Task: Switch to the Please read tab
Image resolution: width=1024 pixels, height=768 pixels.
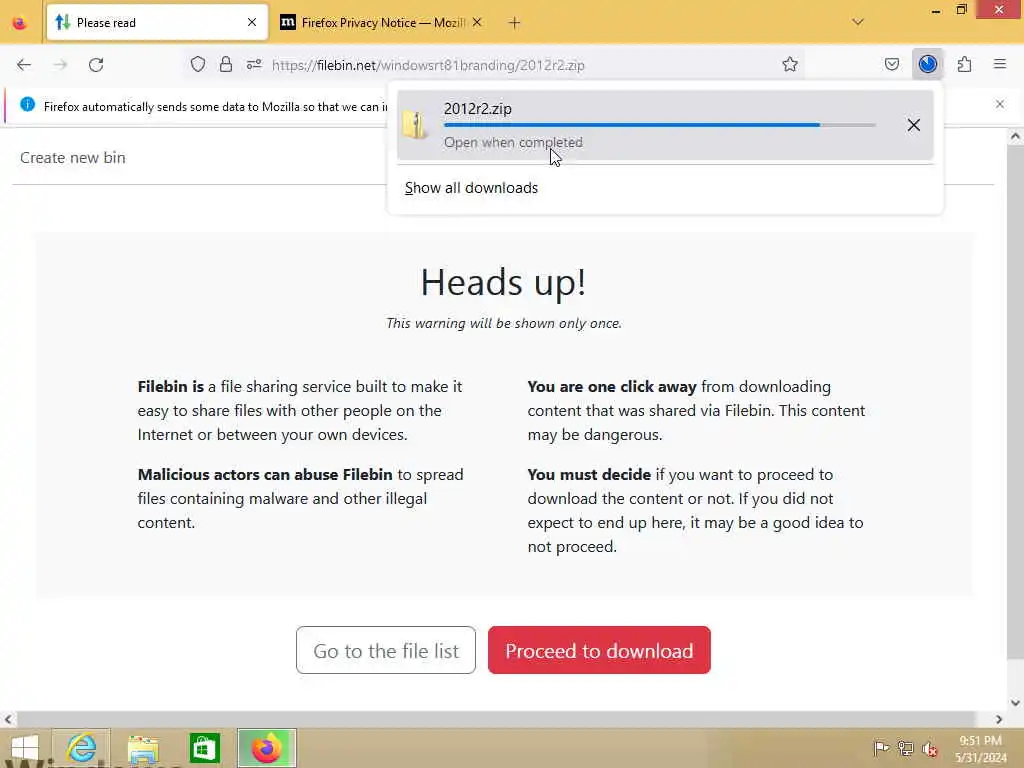Action: click(x=157, y=23)
